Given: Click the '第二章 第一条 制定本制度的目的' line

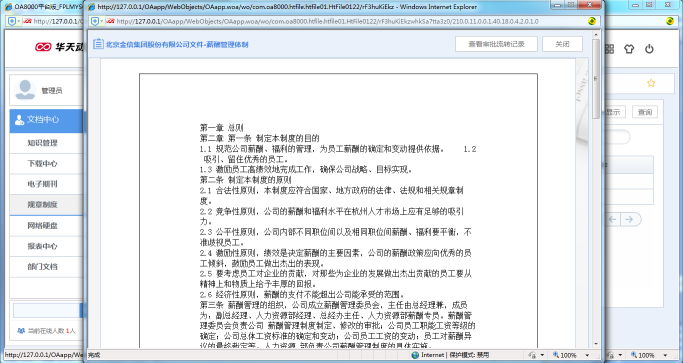Looking at the screenshot, I should (x=260, y=139).
